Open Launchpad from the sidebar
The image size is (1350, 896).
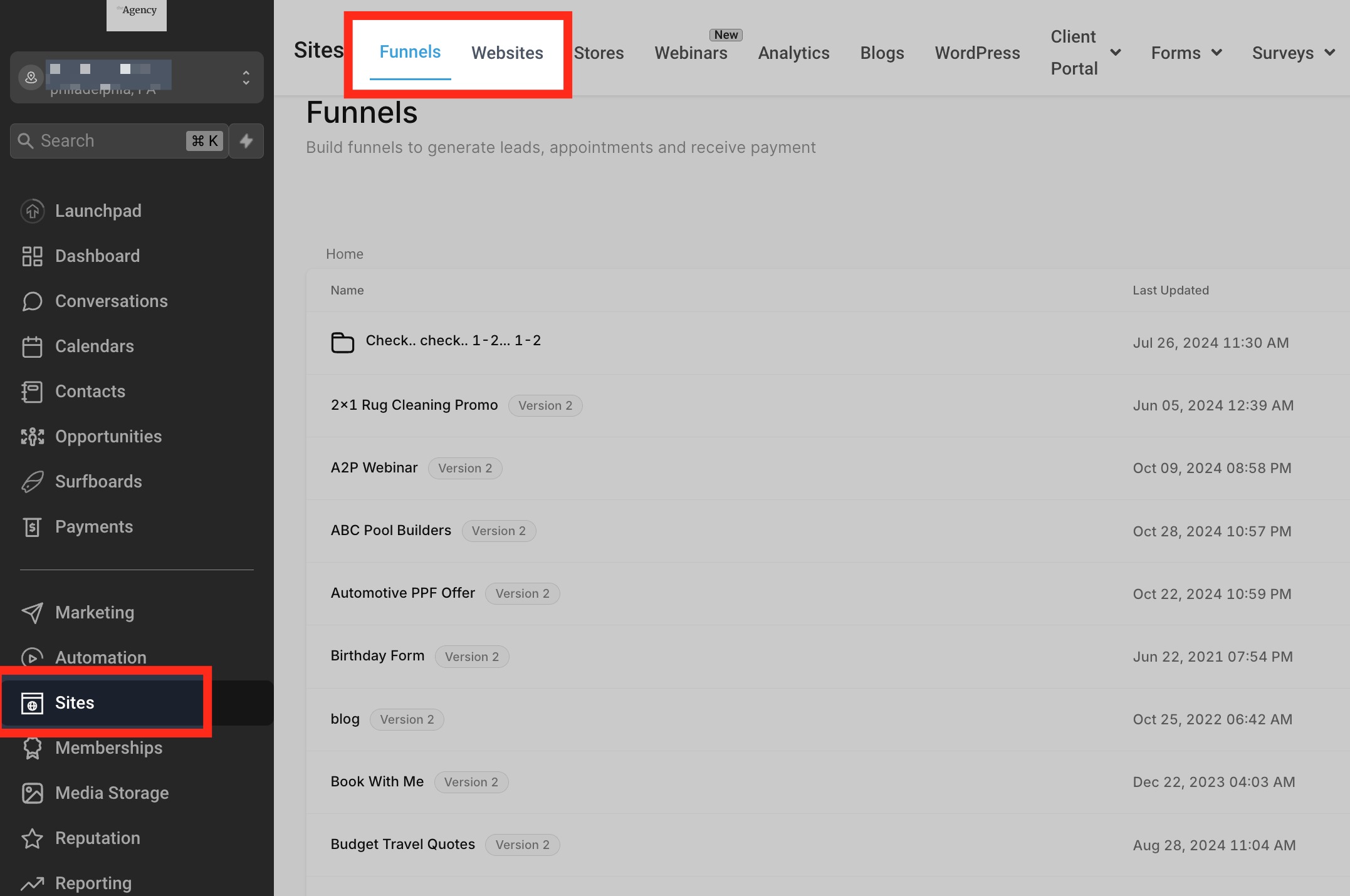click(x=98, y=211)
